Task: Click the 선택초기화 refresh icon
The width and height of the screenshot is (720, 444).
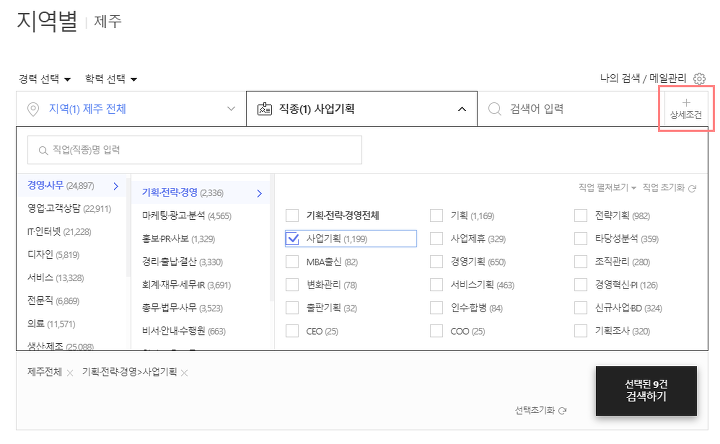Action: point(562,410)
